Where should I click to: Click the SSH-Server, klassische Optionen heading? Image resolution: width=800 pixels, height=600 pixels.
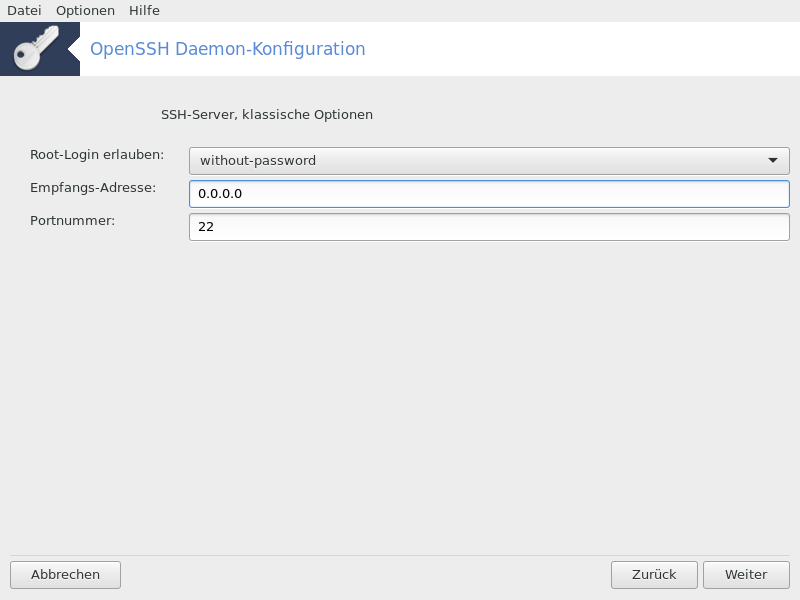(267, 115)
